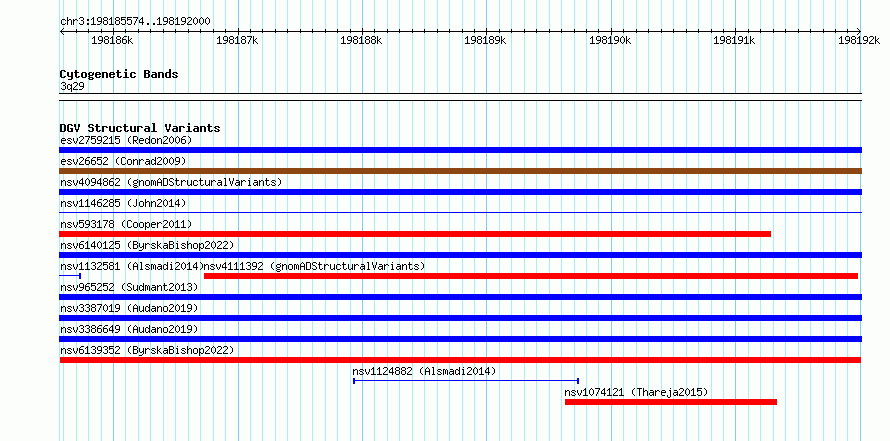
Task: Click the 198186k ruler position
Action: 112,40
